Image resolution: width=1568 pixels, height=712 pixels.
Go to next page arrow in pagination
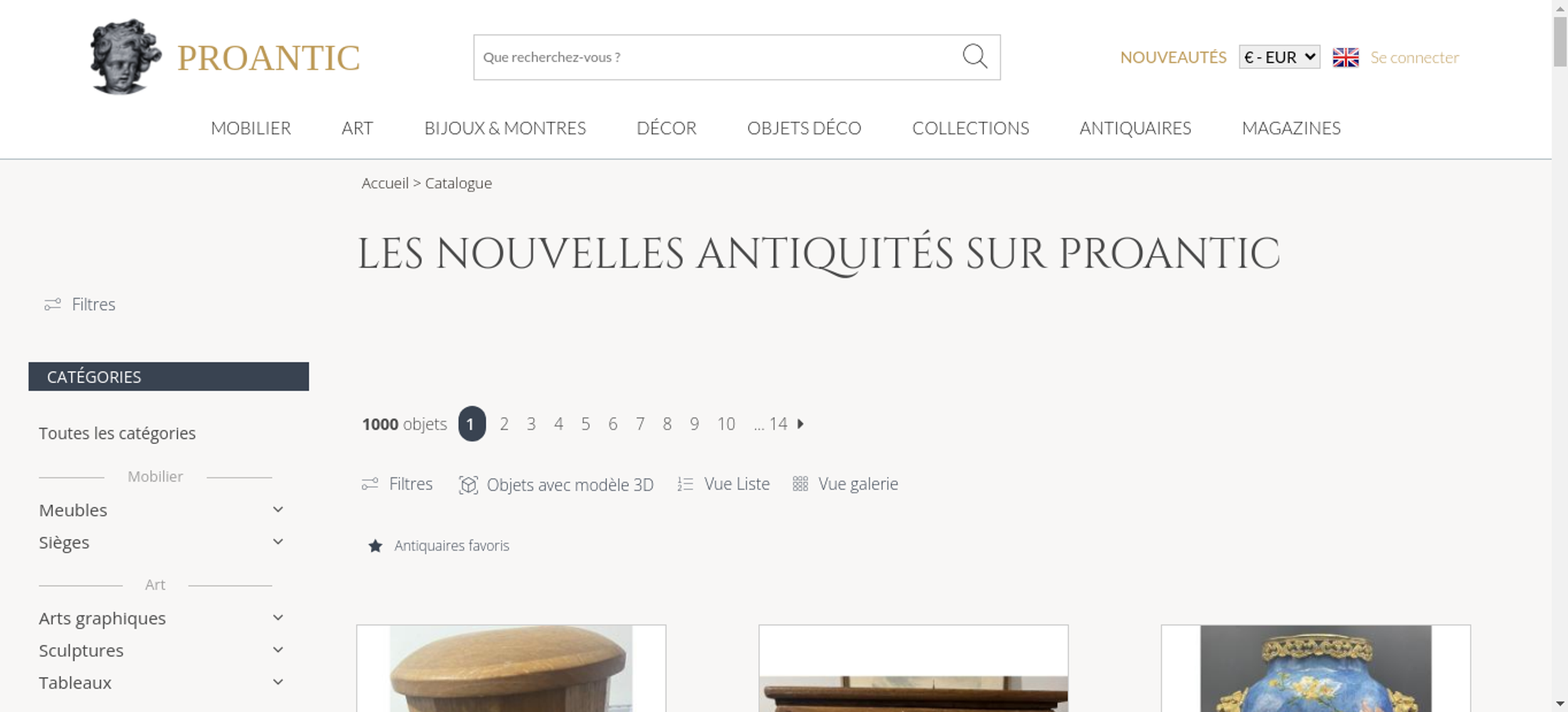tap(800, 423)
